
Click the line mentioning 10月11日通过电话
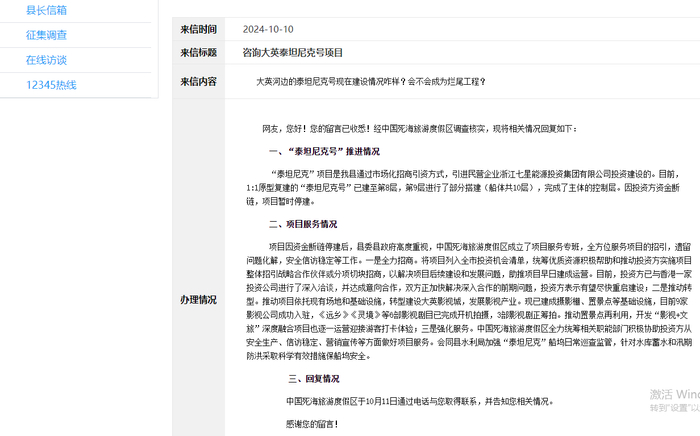[420, 402]
